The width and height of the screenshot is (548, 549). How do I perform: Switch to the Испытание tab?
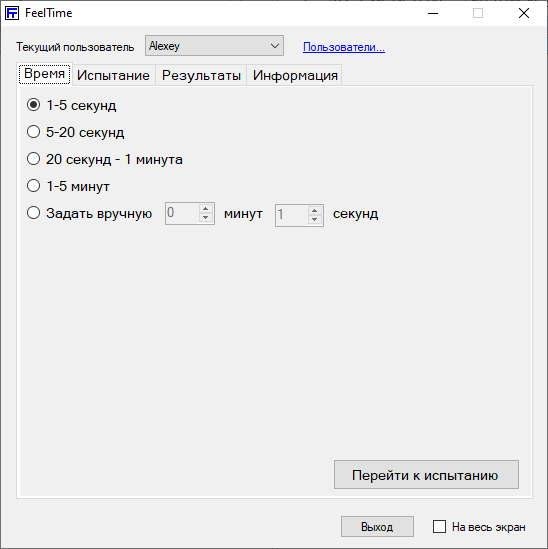coord(113,75)
